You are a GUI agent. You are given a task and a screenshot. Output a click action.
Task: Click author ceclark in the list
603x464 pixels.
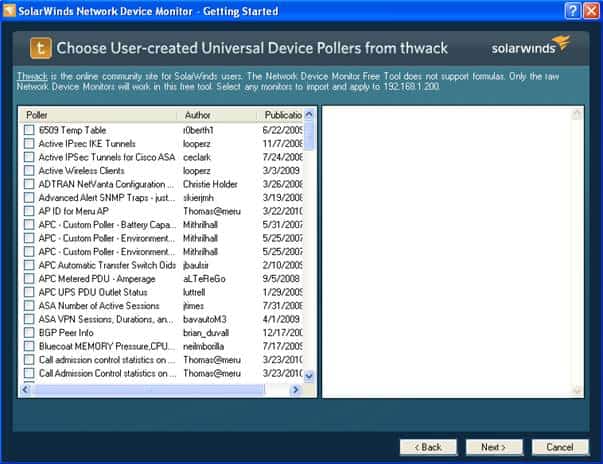tap(197, 157)
